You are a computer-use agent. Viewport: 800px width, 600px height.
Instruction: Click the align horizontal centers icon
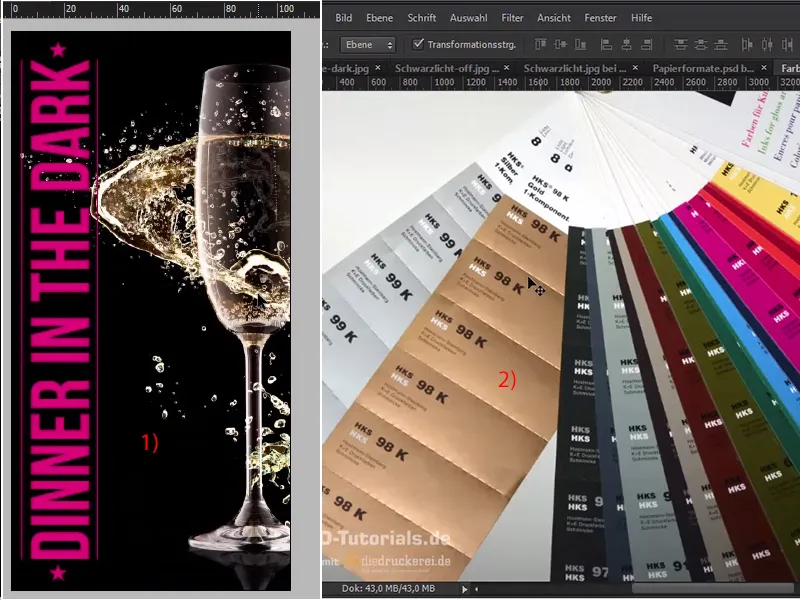[x=627, y=44]
